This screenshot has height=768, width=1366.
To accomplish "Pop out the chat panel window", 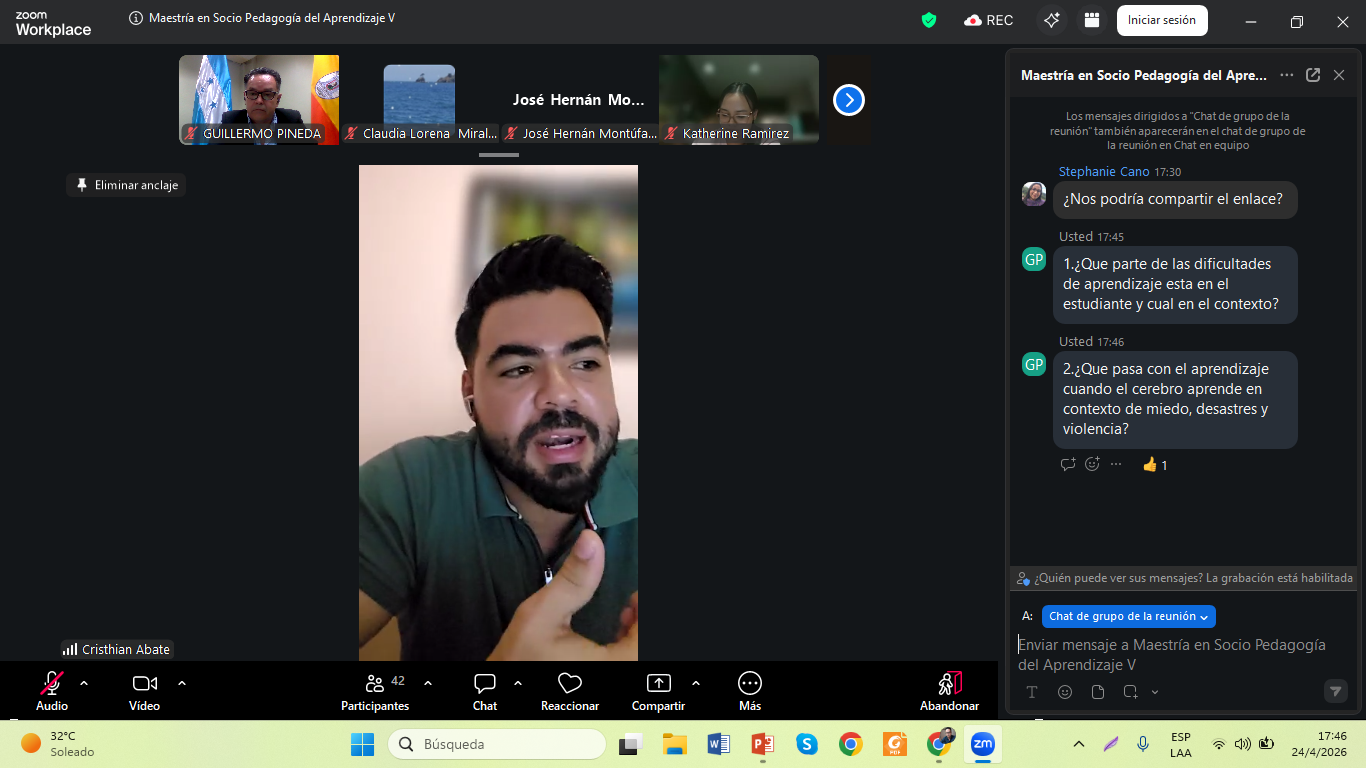I will 1313,75.
